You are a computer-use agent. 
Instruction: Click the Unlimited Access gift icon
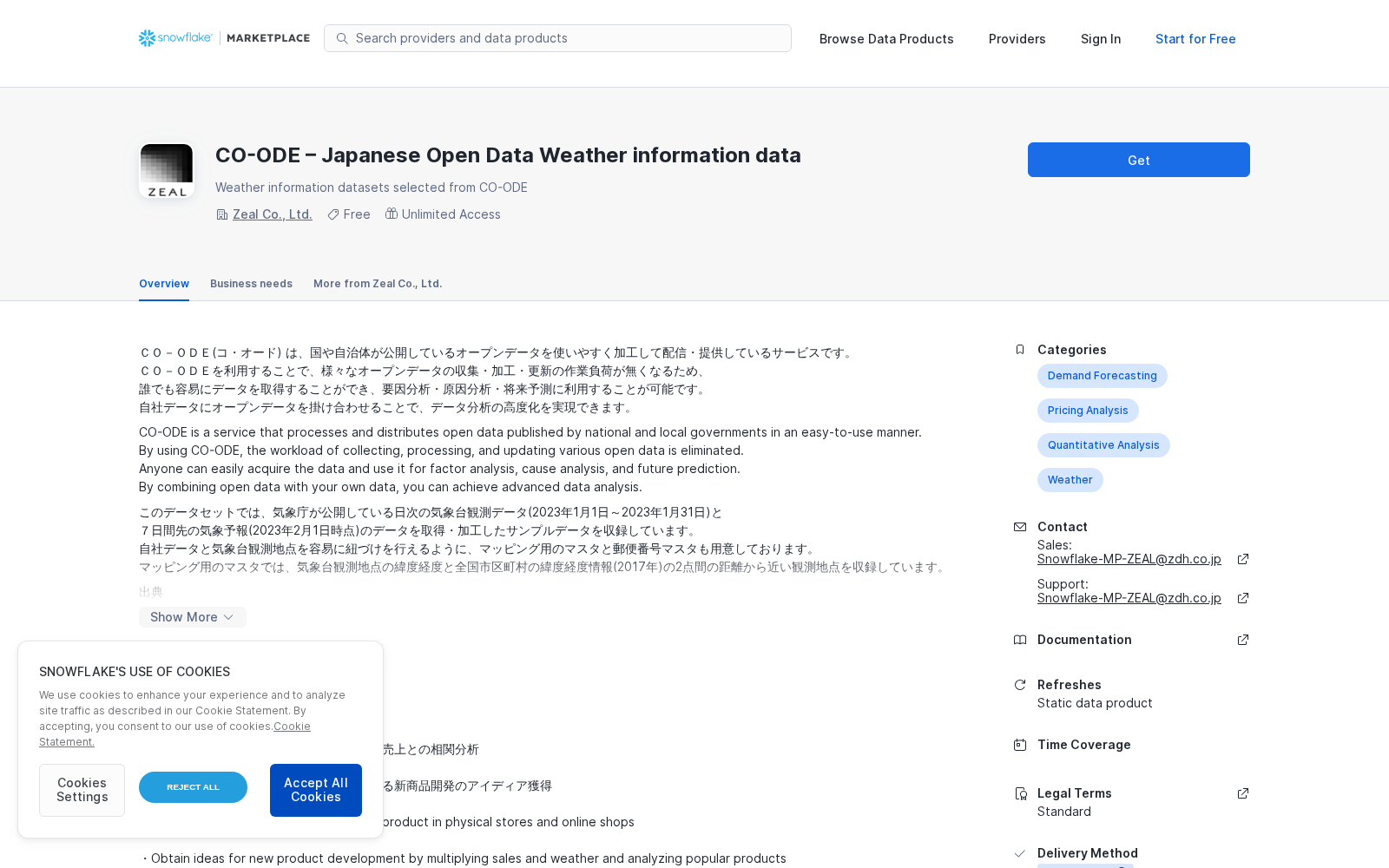(x=392, y=214)
